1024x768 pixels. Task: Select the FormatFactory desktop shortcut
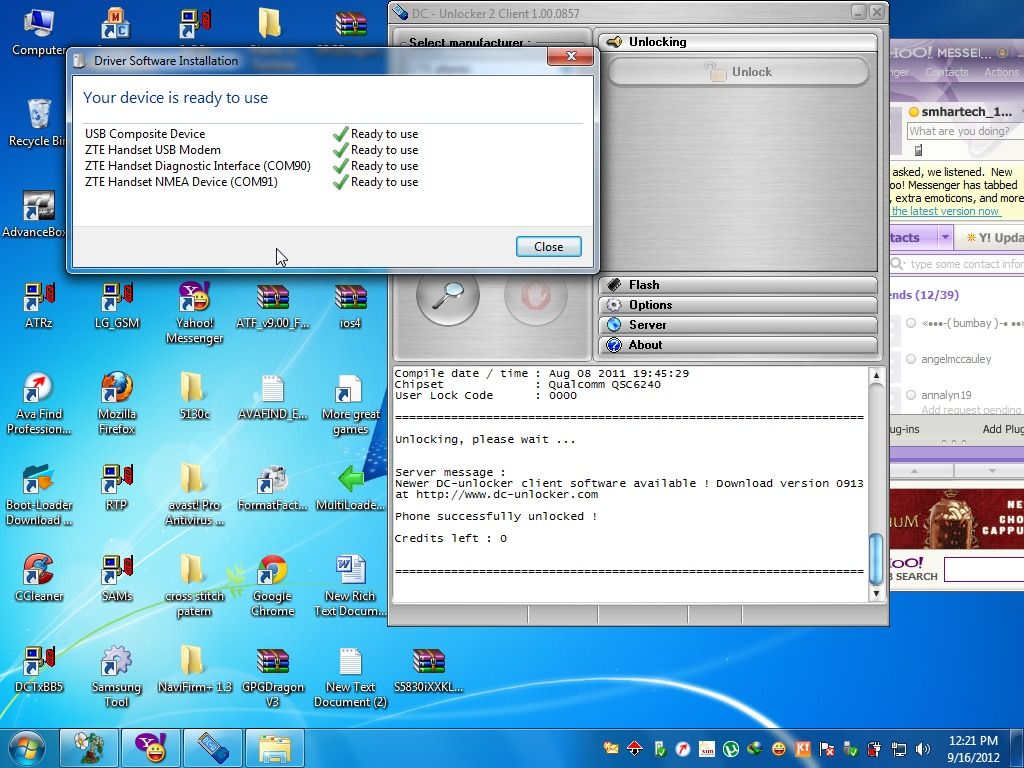coord(272,487)
